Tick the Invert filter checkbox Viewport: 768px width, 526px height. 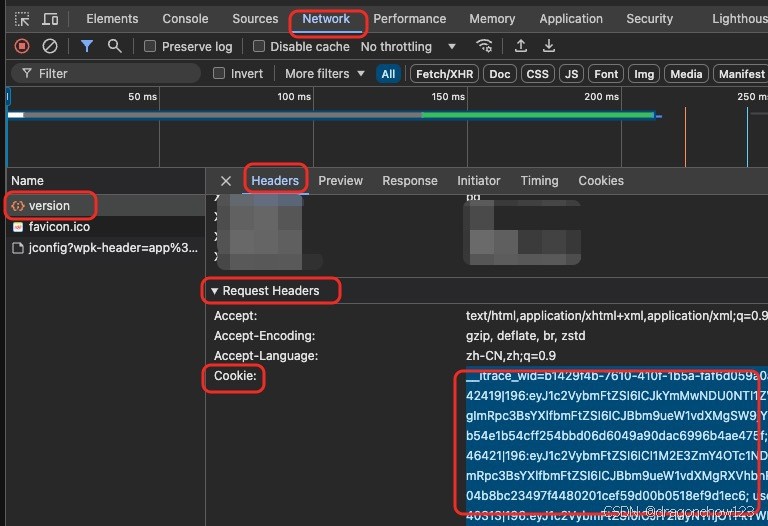click(x=220, y=74)
